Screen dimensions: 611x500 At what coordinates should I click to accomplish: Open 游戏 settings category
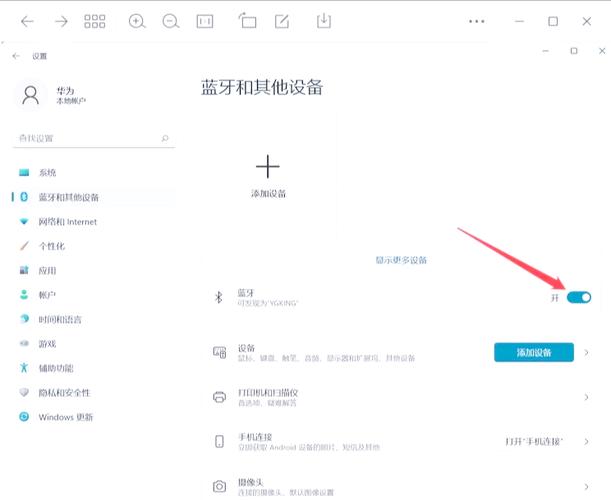pos(94,344)
